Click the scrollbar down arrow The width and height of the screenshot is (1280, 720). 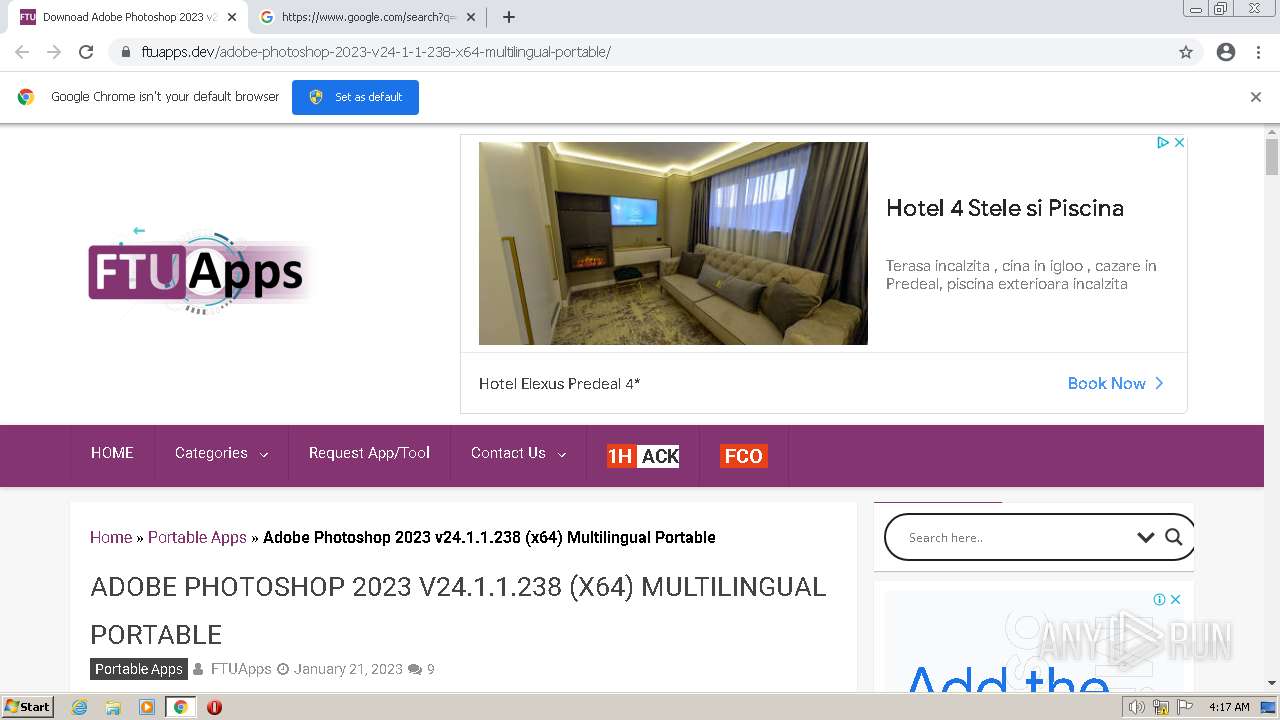[1272, 683]
